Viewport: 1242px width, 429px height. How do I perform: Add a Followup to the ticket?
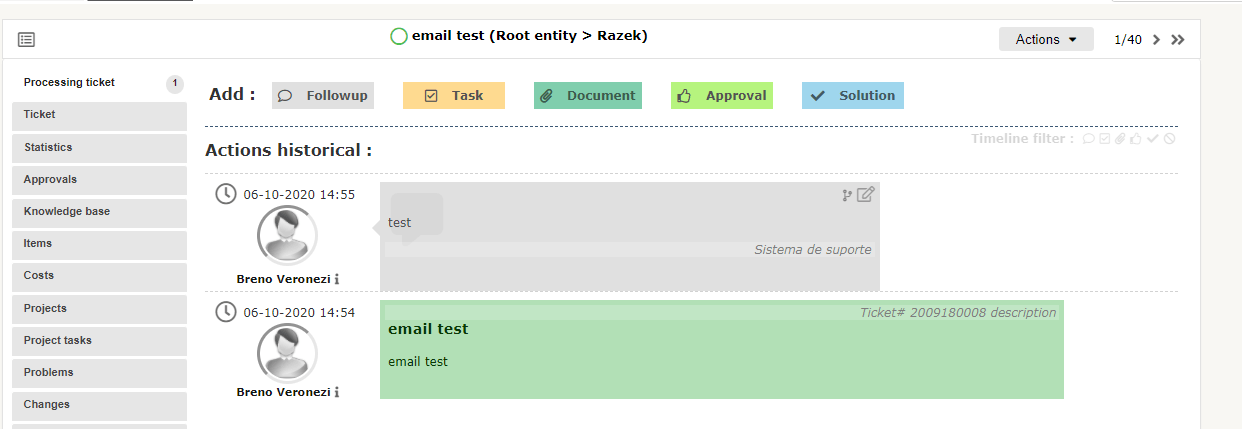[x=323, y=96]
